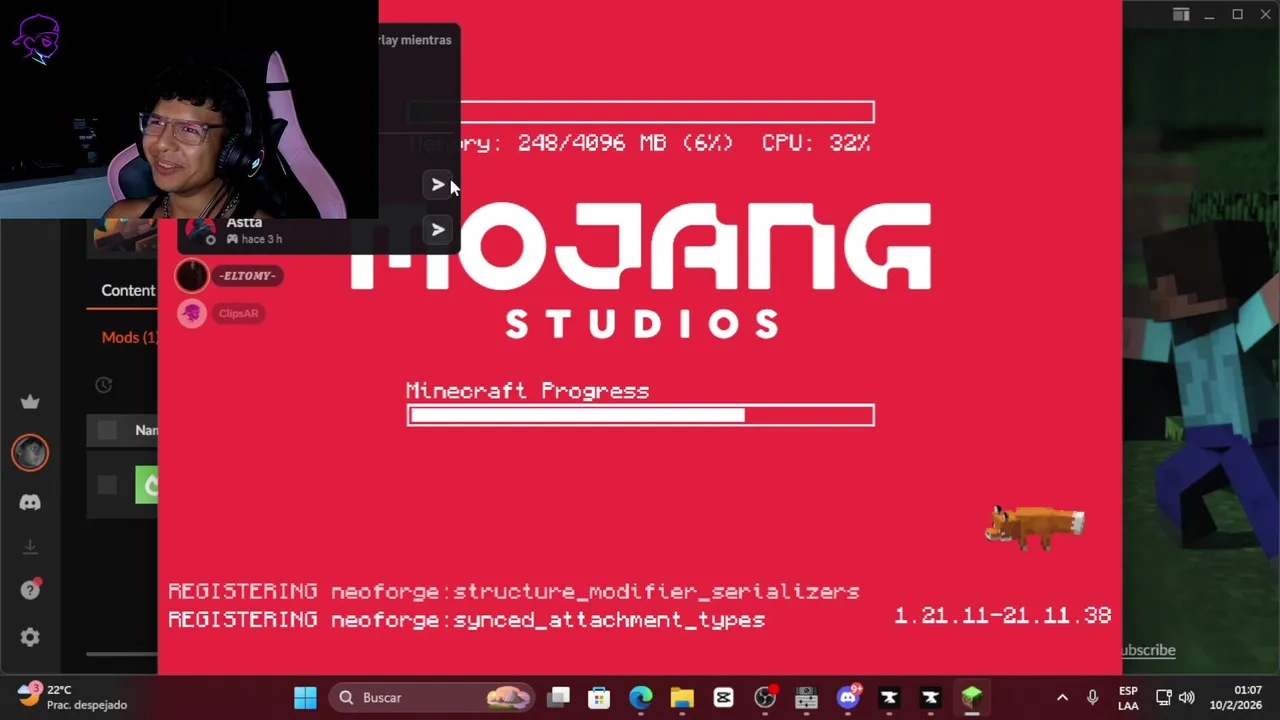Image resolution: width=1280 pixels, height=720 pixels.
Task: Switch to Discord in the taskbar
Action: (848, 697)
